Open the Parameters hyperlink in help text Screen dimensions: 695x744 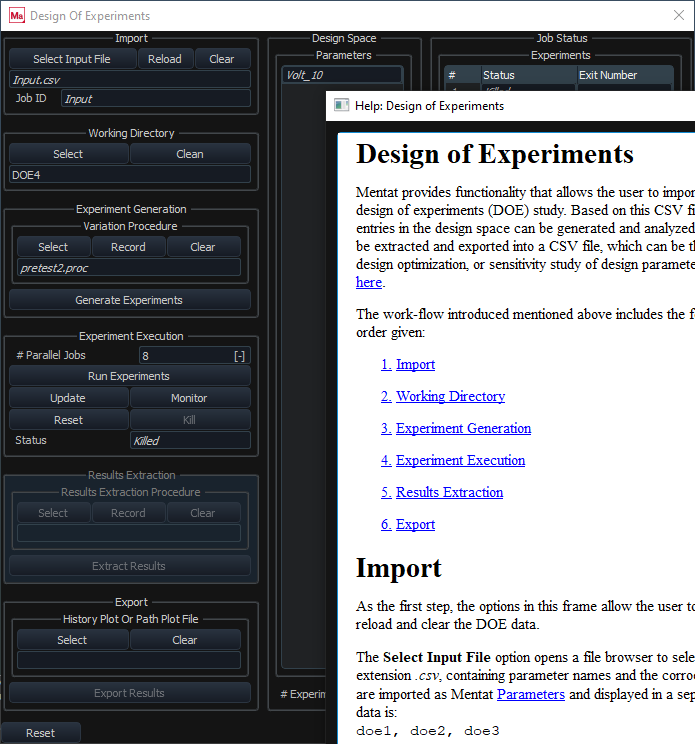pos(530,694)
